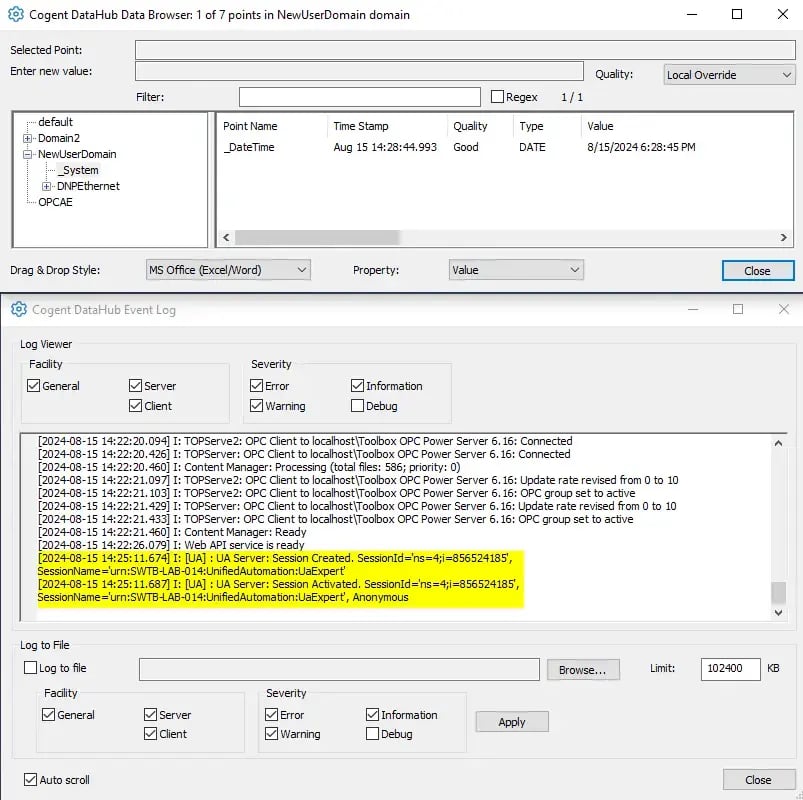The height and width of the screenshot is (800, 803).
Task: Click the Browse button for log file path
Action: (x=582, y=670)
